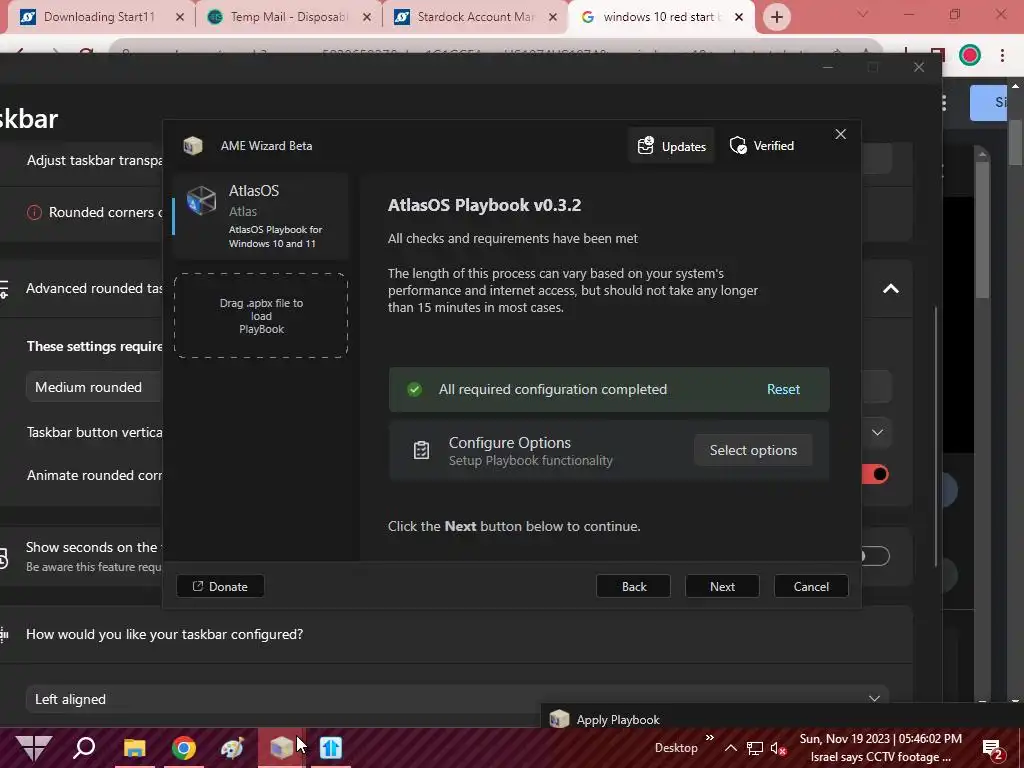
Task: Click 'How would you like your taskbar configured?'
Action: [165, 634]
